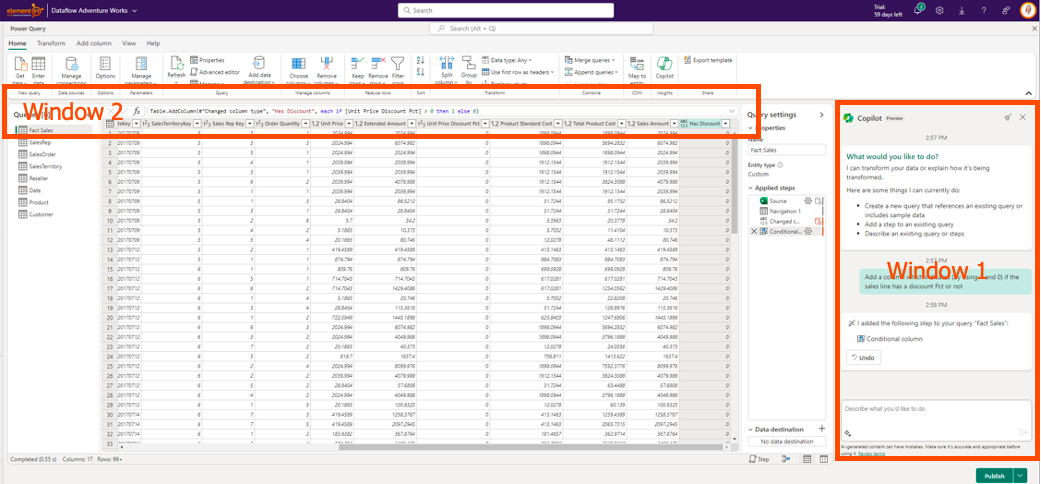Click Add data destination icon
Screen dimensions: 1041x484
point(260,64)
